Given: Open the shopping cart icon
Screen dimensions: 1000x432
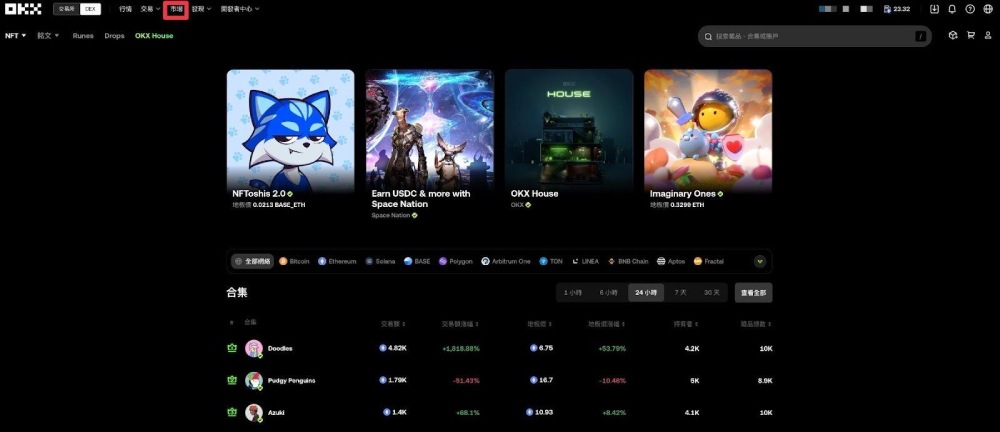Looking at the screenshot, I should tap(971, 36).
